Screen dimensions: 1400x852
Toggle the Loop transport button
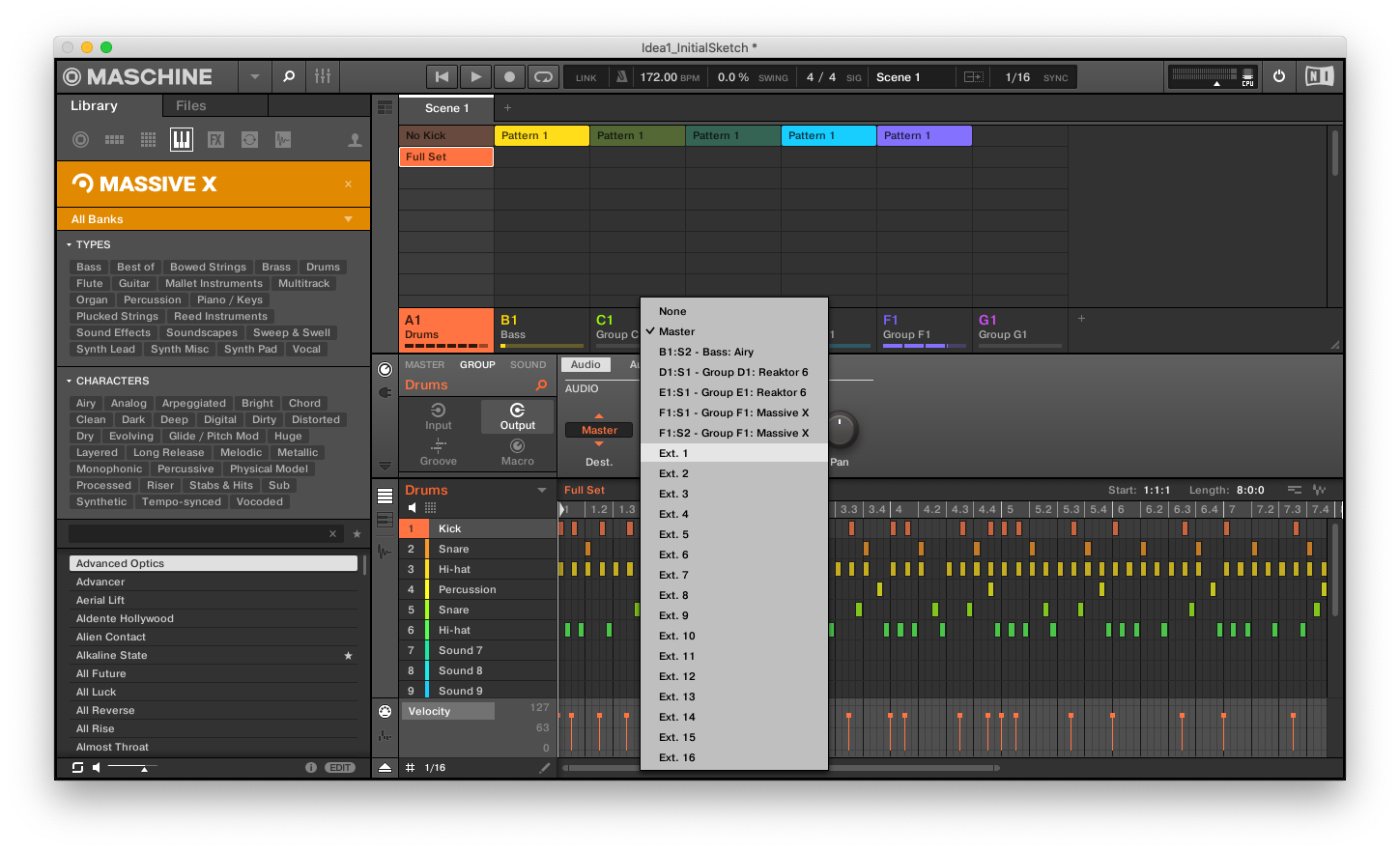click(544, 77)
